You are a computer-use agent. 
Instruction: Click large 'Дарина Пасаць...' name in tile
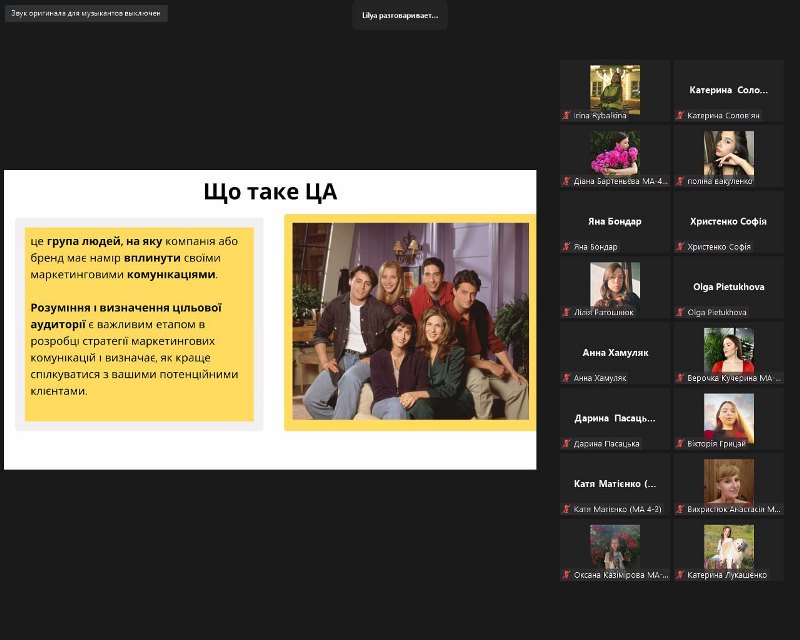tap(615, 419)
